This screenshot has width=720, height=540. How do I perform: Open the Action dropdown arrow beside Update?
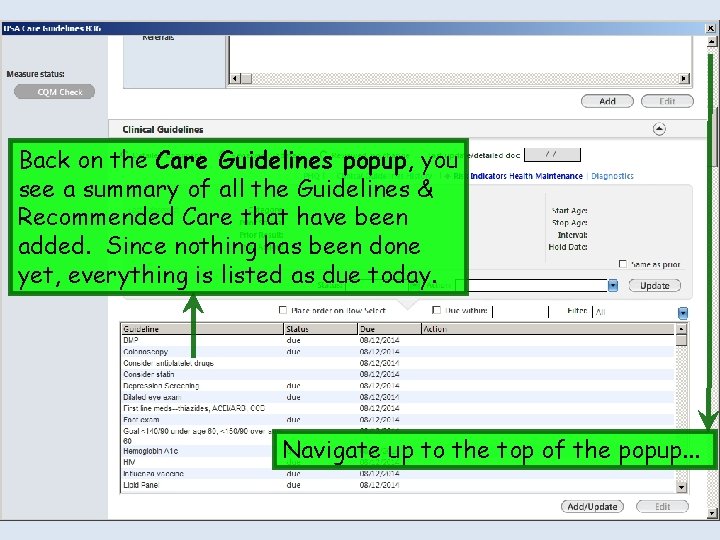point(613,286)
